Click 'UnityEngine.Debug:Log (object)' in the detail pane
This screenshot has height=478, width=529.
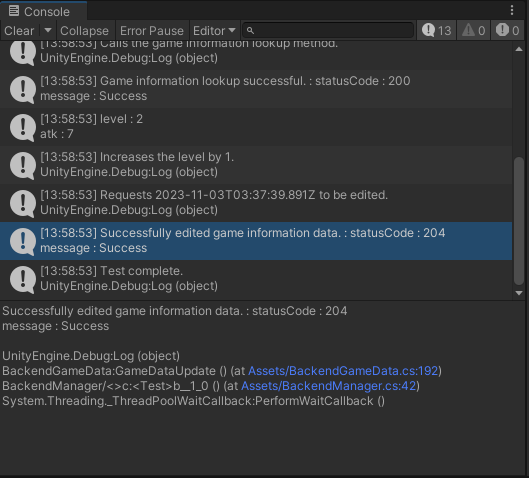(x=91, y=356)
